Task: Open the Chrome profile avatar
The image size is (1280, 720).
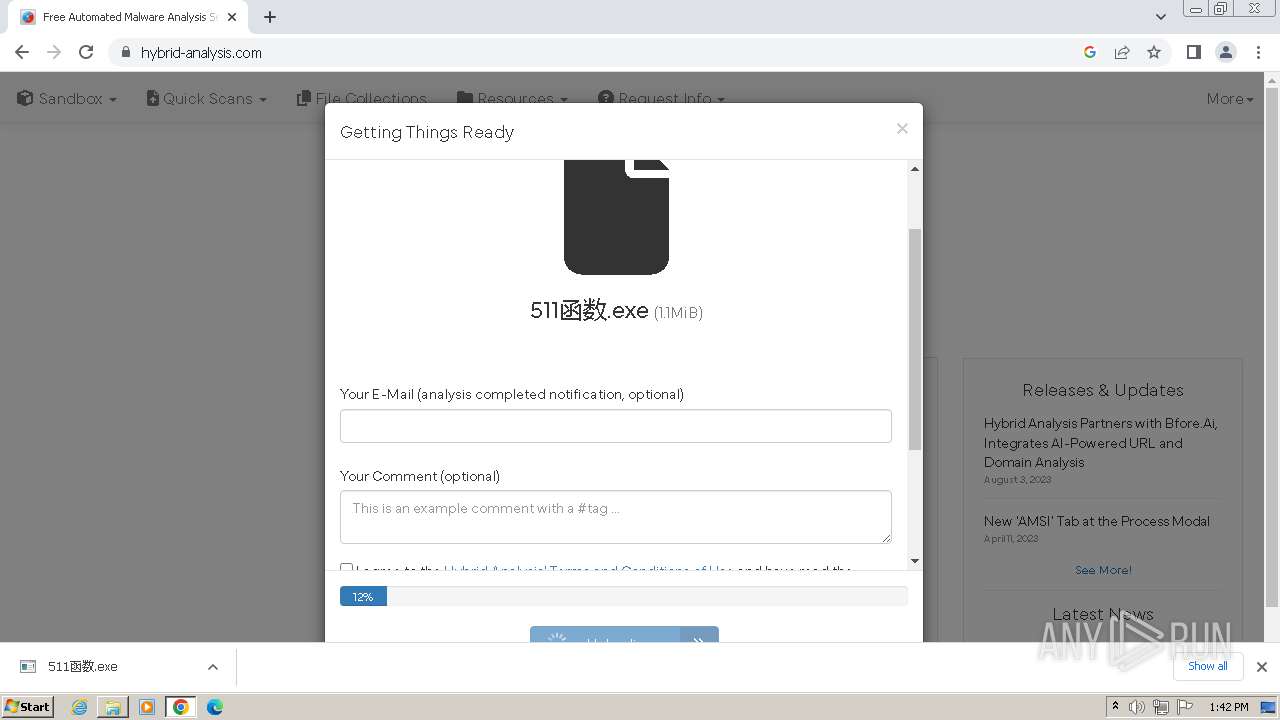Action: [1226, 52]
